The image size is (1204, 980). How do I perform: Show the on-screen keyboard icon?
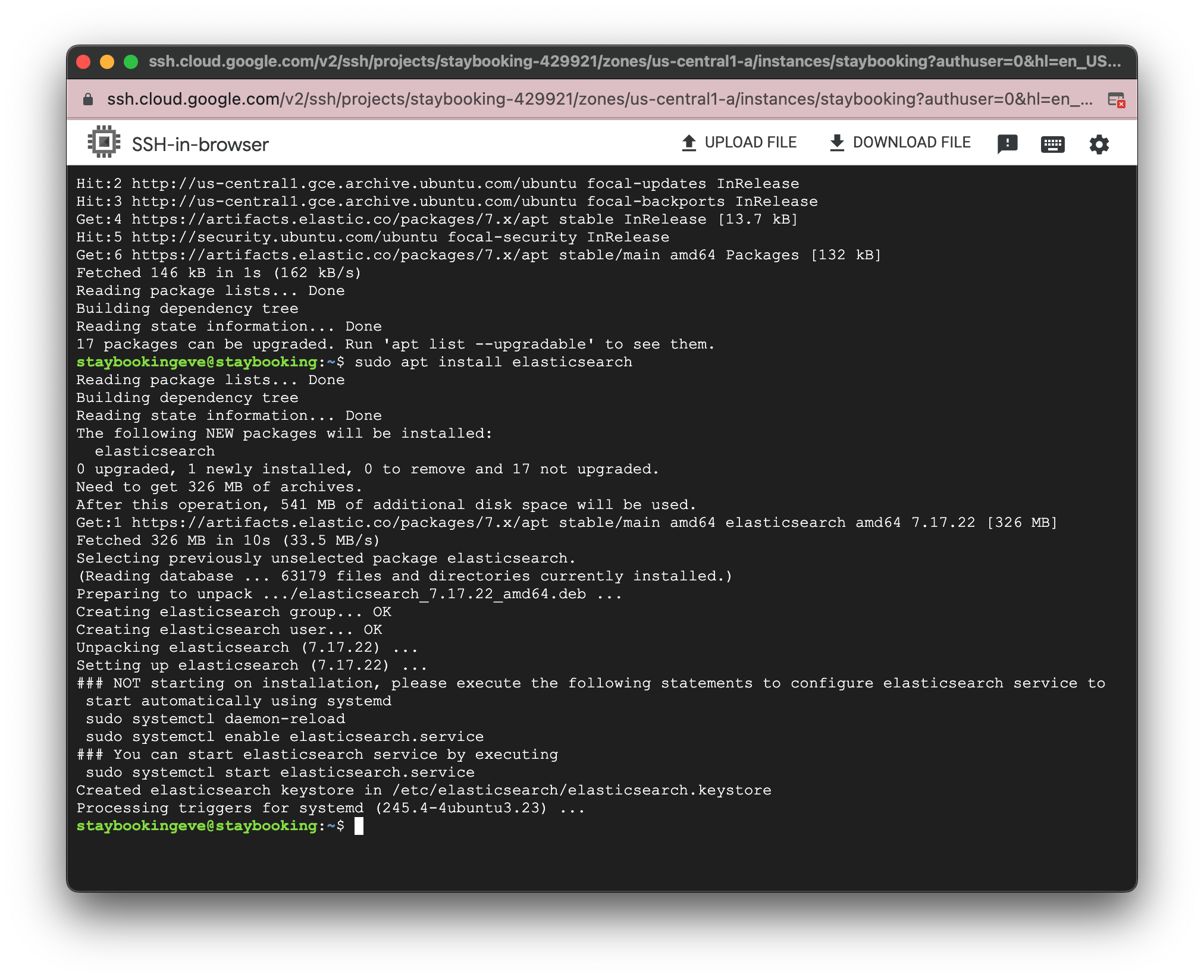click(1052, 143)
